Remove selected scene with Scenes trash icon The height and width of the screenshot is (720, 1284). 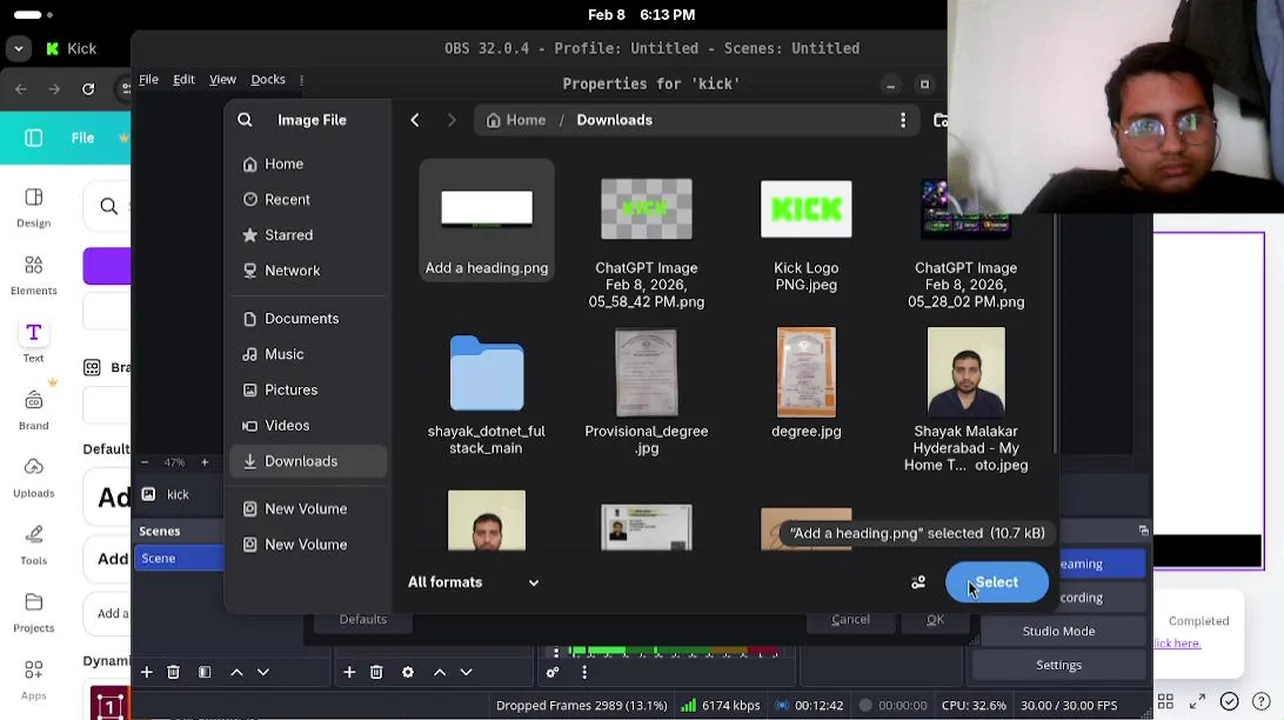(x=173, y=672)
